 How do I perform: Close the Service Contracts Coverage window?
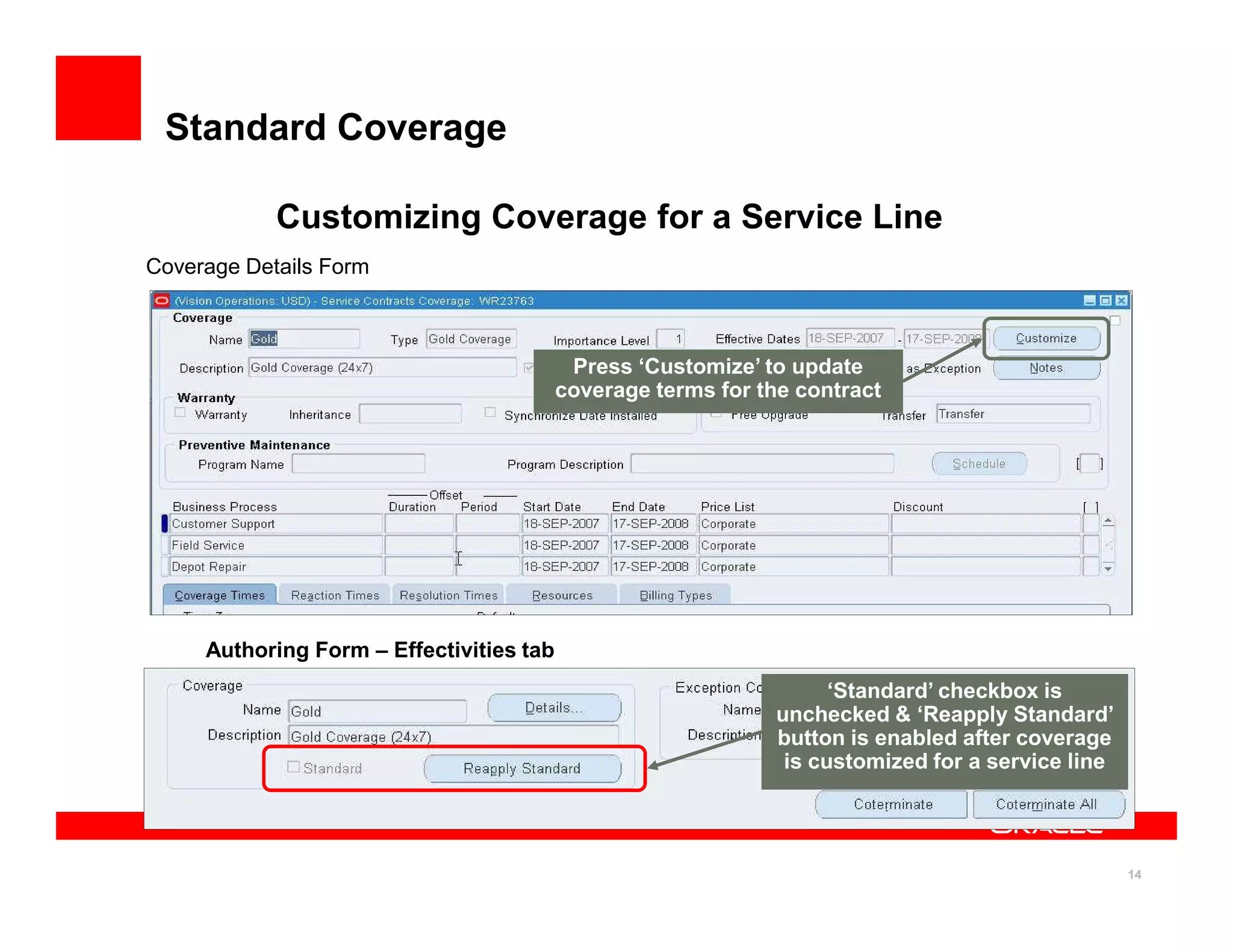pyautogui.click(x=1121, y=300)
